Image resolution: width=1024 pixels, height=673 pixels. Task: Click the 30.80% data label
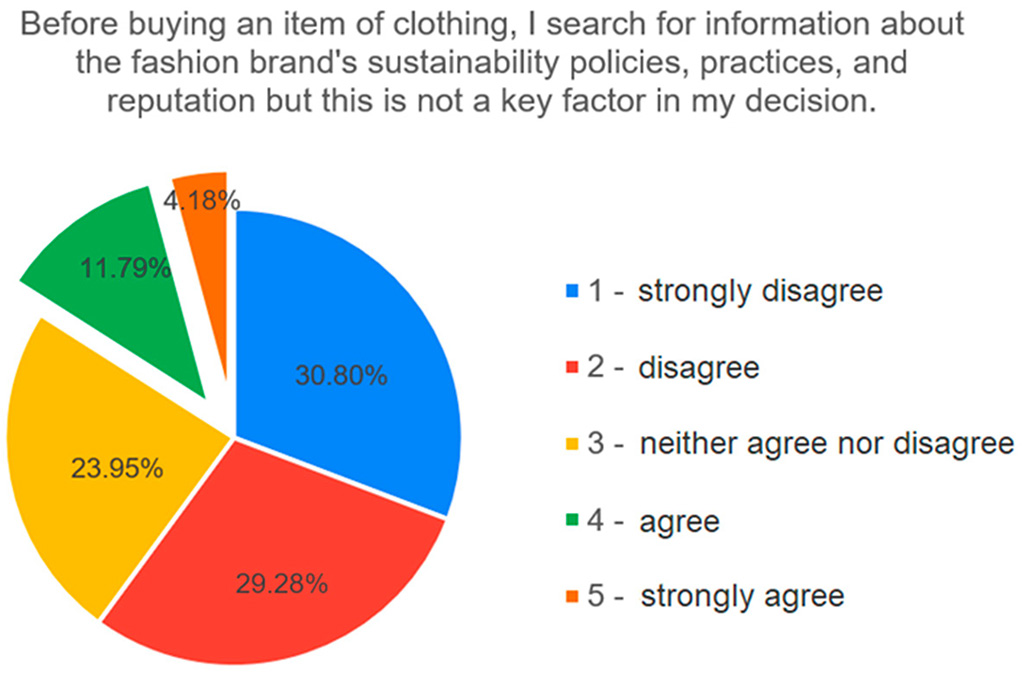[341, 376]
